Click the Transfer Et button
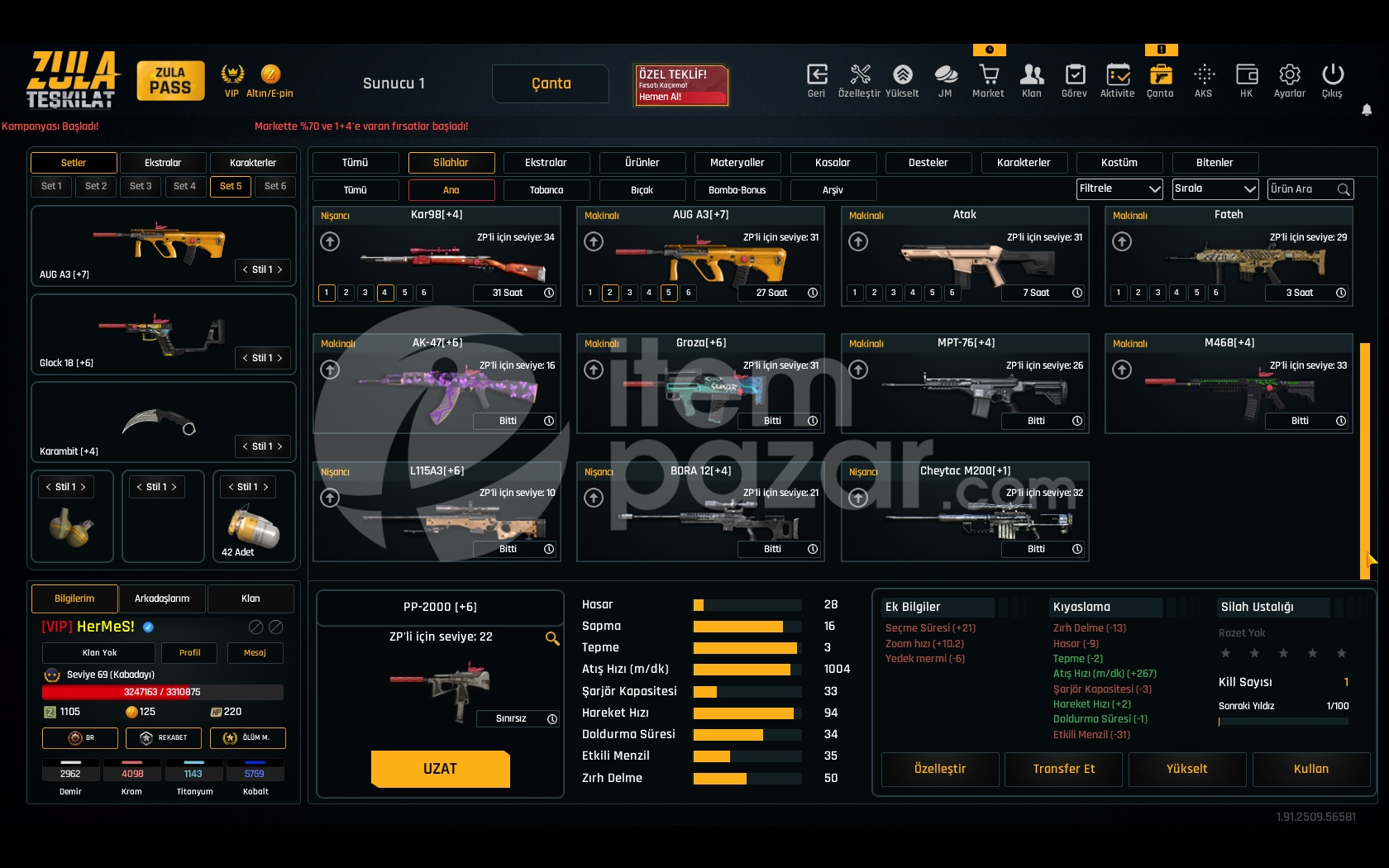1389x868 pixels. [1064, 769]
